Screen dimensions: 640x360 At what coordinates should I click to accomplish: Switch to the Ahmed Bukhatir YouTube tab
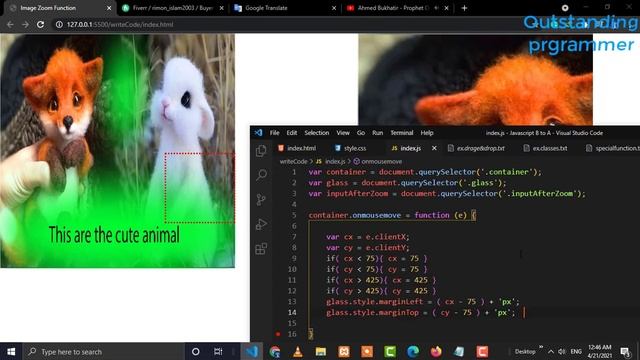coord(398,8)
